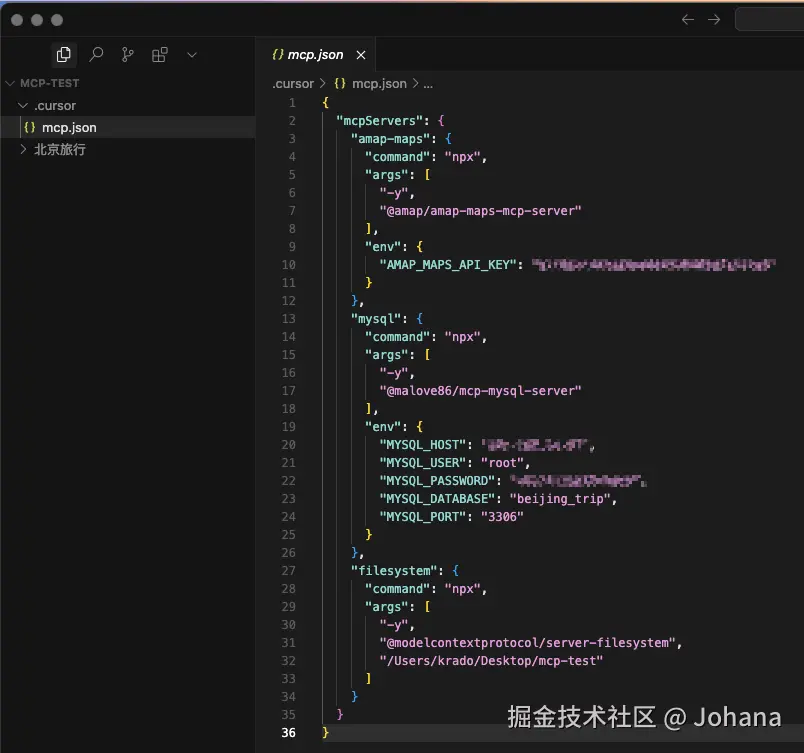Switch to the mcp.json editor tab
Image resolution: width=804 pixels, height=753 pixels.
coord(315,57)
